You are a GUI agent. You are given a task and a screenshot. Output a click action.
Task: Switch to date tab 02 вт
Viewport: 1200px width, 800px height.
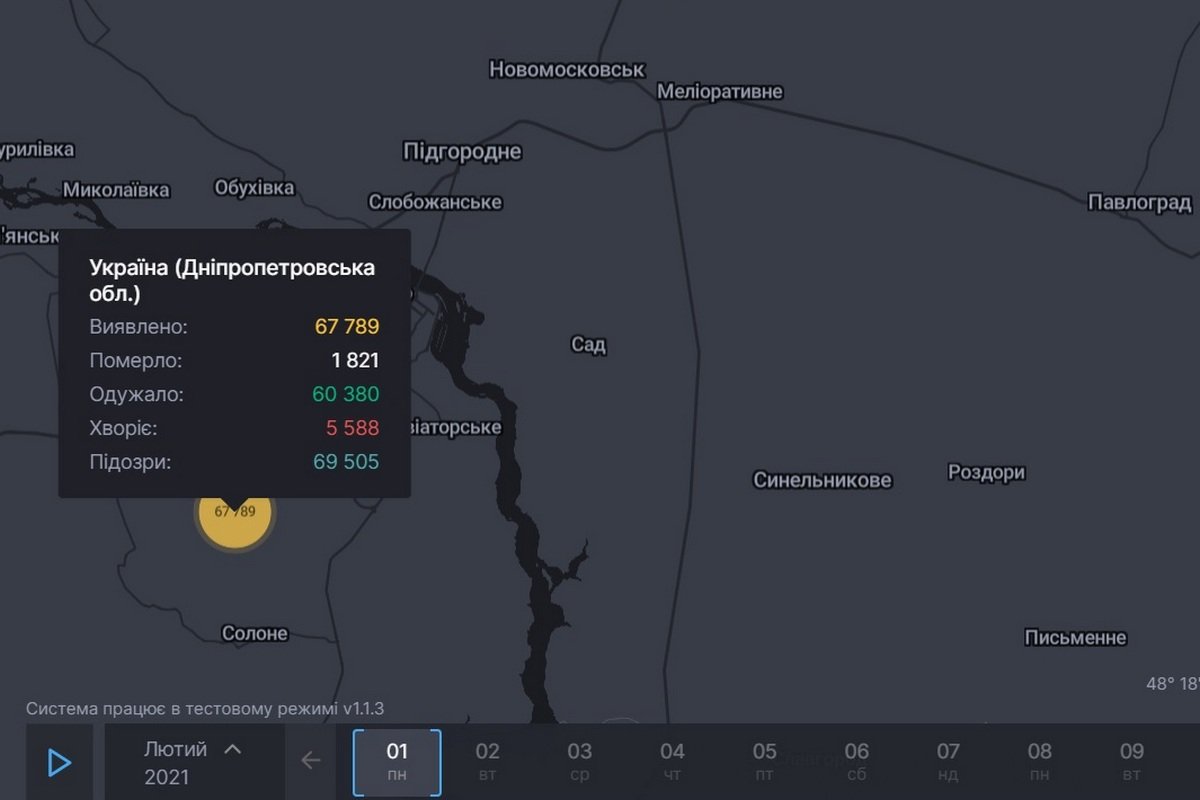488,760
